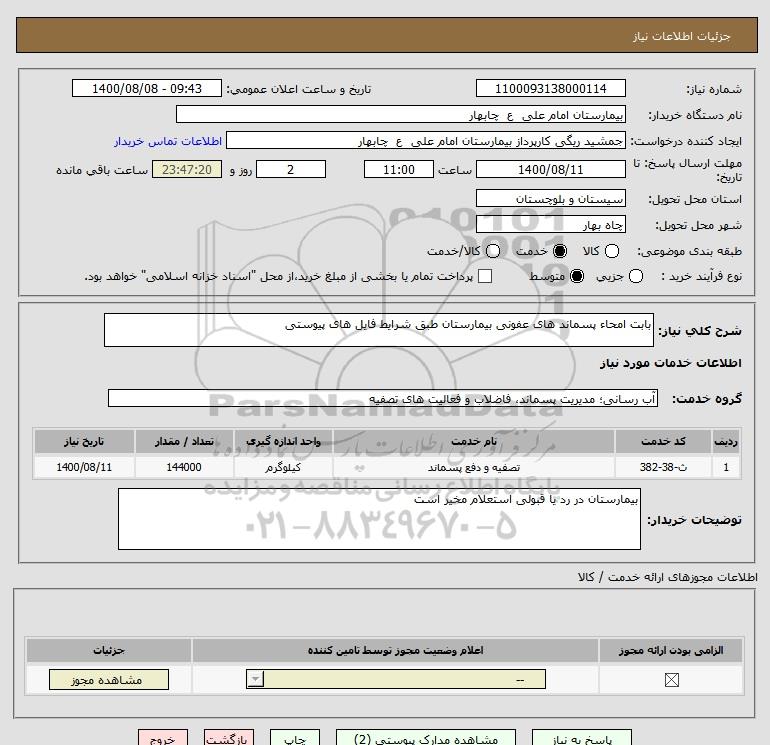Select the خدمت radio option

pos(559,251)
